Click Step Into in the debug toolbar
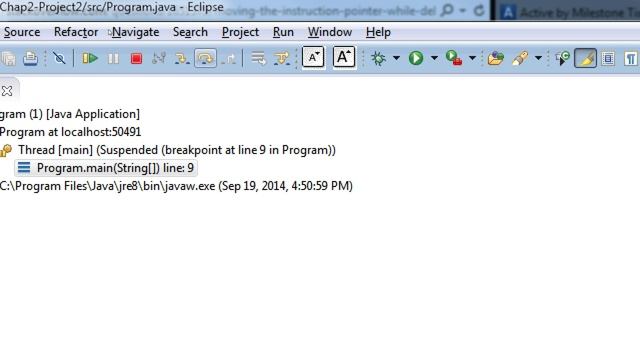This screenshot has width=640, height=360. (x=182, y=59)
